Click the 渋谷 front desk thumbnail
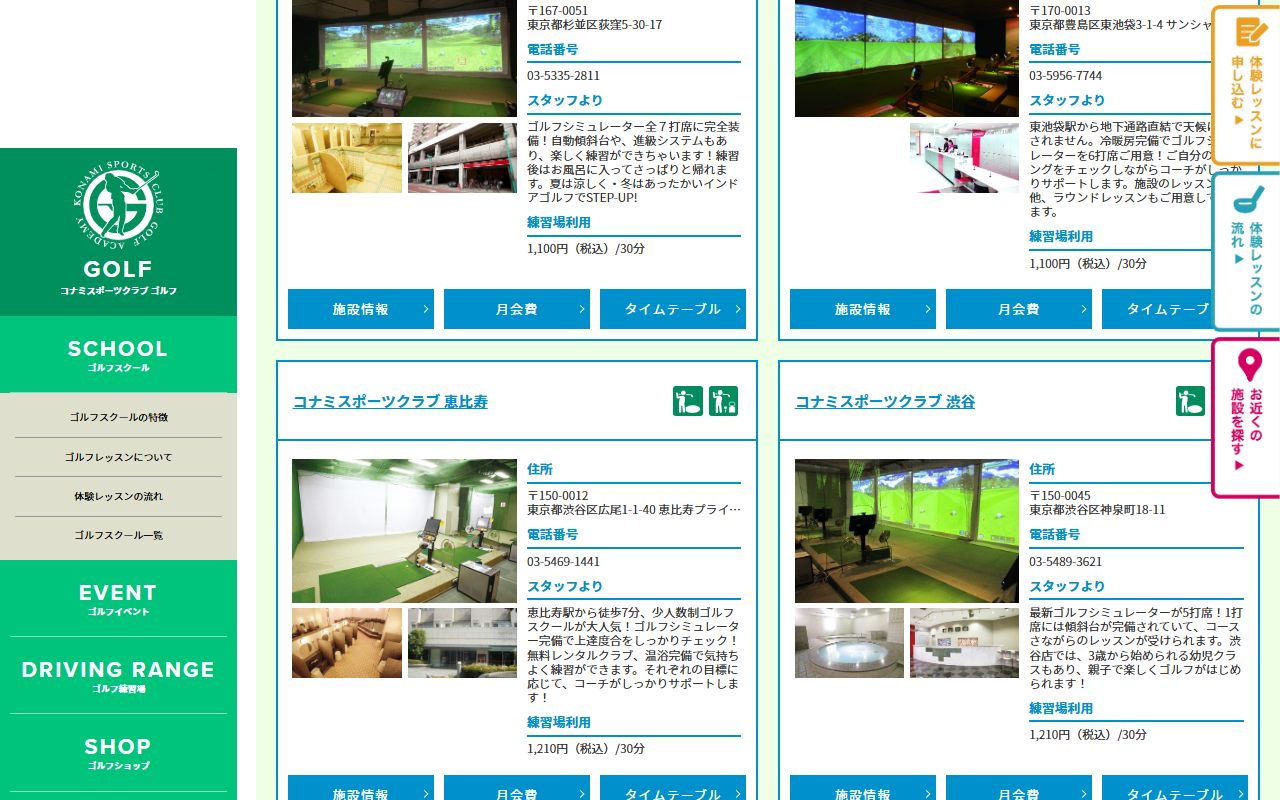Image resolution: width=1280 pixels, height=800 pixels. coord(964,643)
